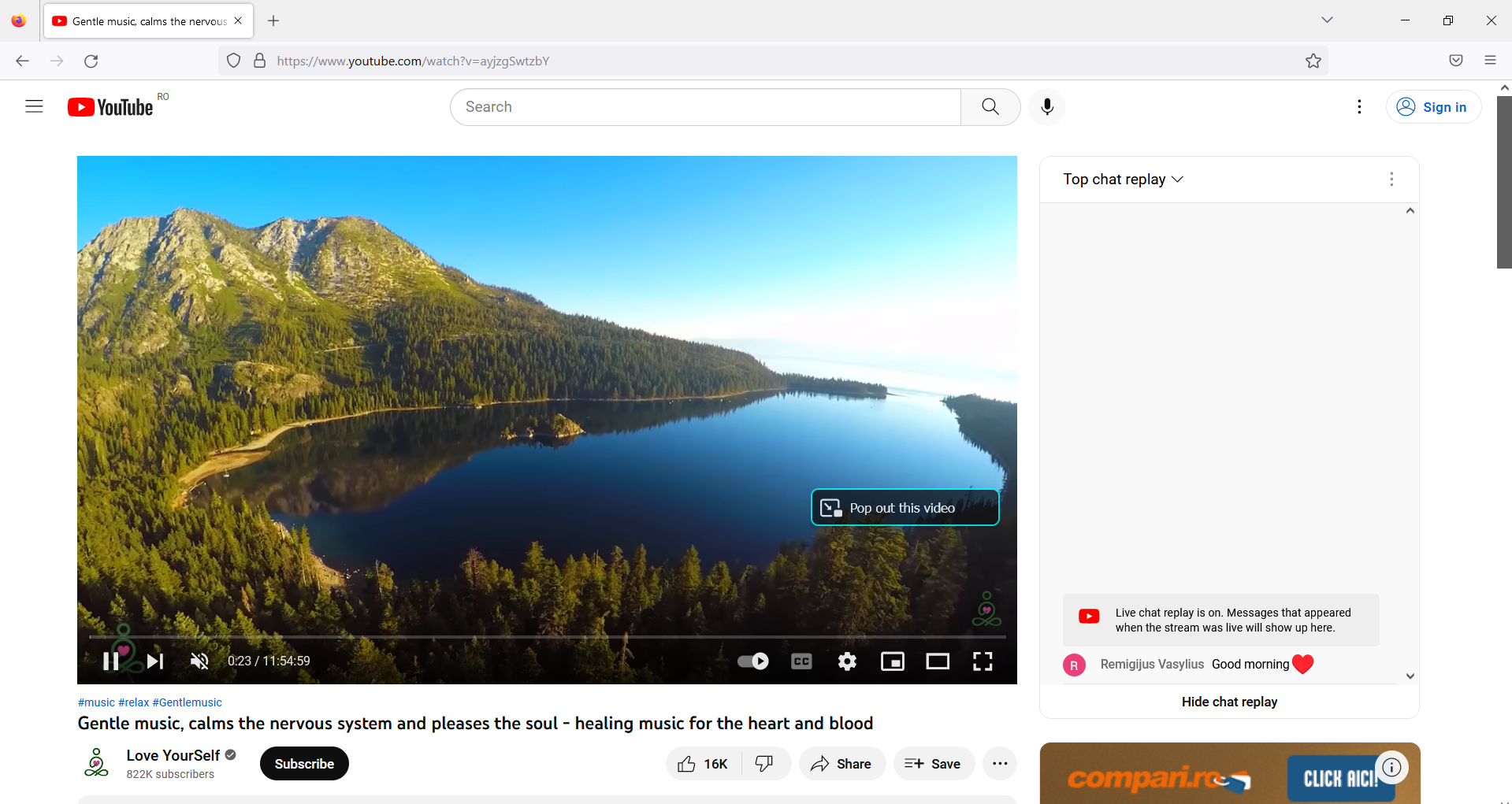Image resolution: width=1512 pixels, height=804 pixels.
Task: Toggle autoplay off
Action: pos(752,661)
